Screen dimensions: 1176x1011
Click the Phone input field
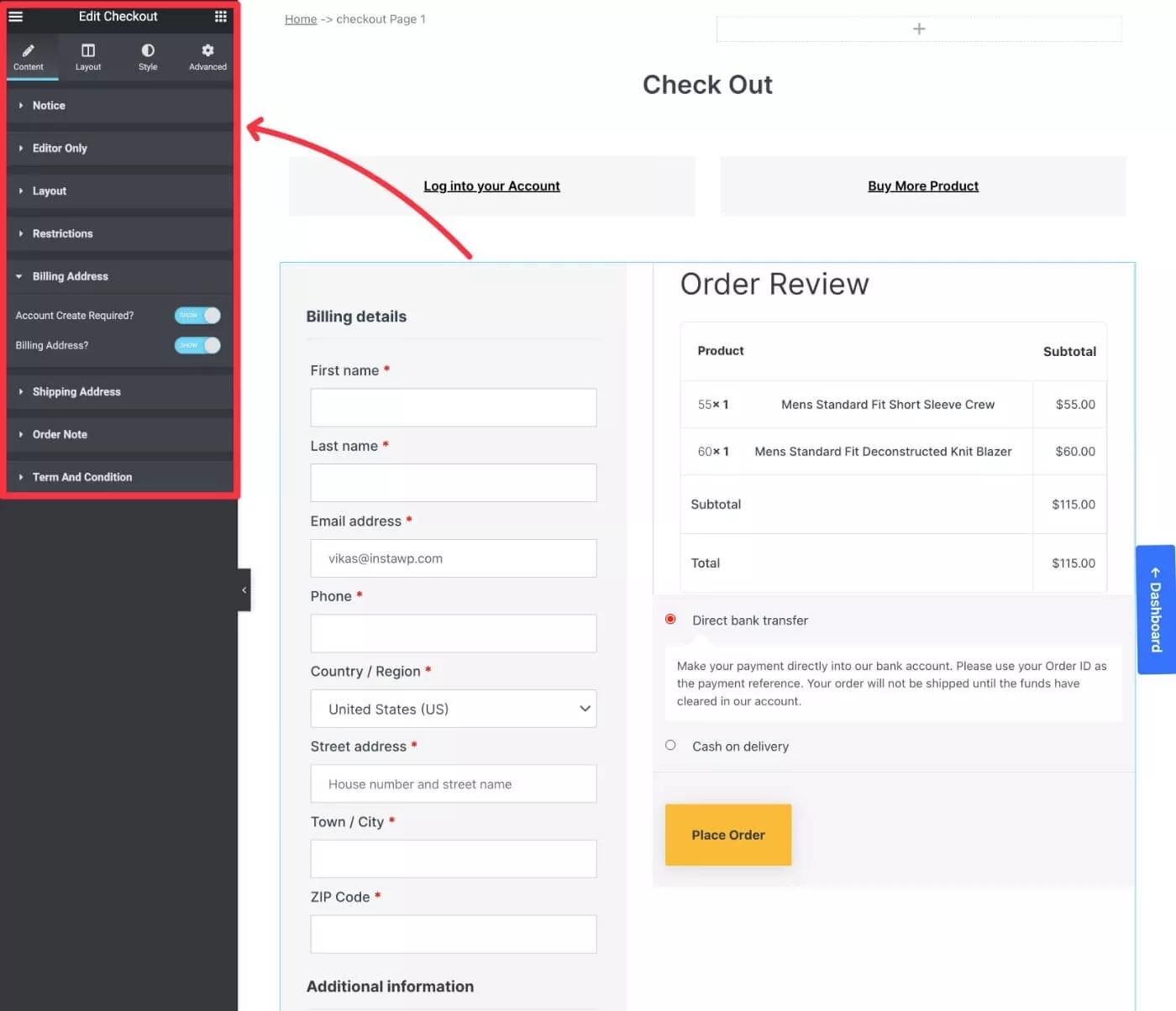click(454, 633)
